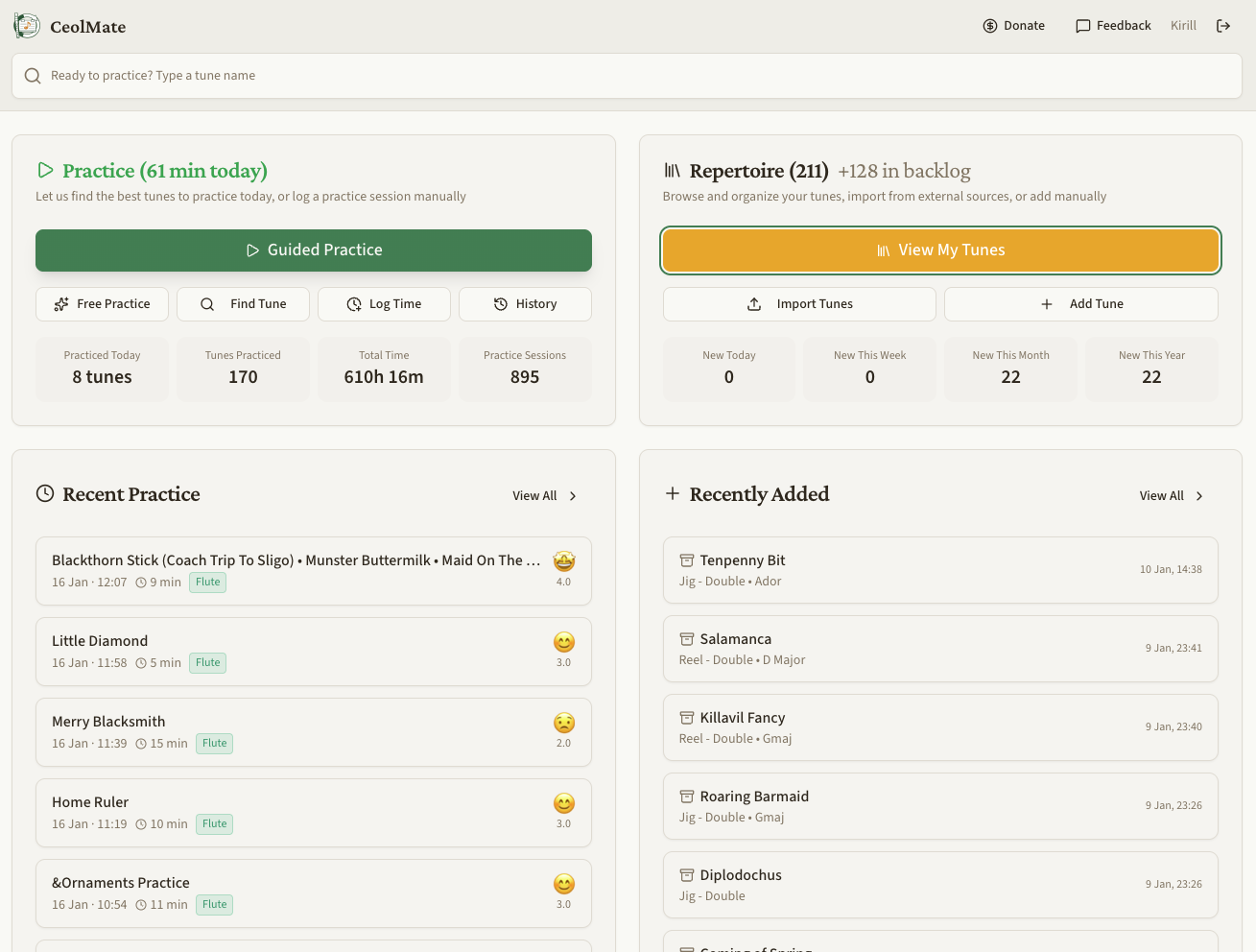The image size is (1256, 952).
Task: Click the clock icon by Recent Practice
Action: coord(45,494)
